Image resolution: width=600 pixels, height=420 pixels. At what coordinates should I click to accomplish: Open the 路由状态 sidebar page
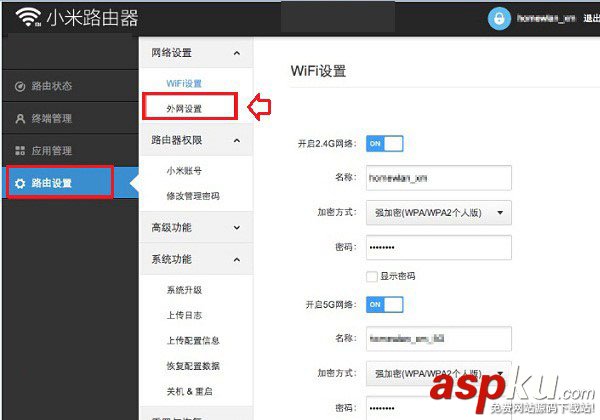pos(70,86)
